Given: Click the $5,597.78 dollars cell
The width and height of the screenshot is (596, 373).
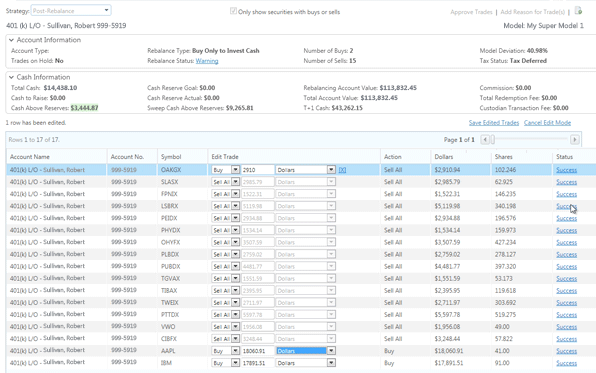Looking at the screenshot, I should (461, 315).
